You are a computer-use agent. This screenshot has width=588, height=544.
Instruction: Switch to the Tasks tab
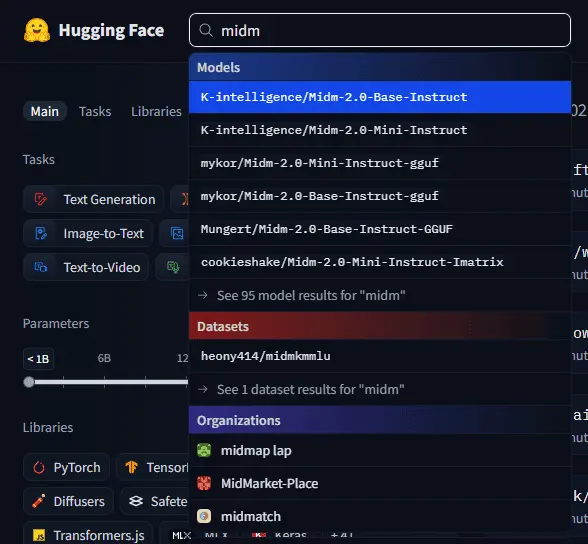coord(95,111)
